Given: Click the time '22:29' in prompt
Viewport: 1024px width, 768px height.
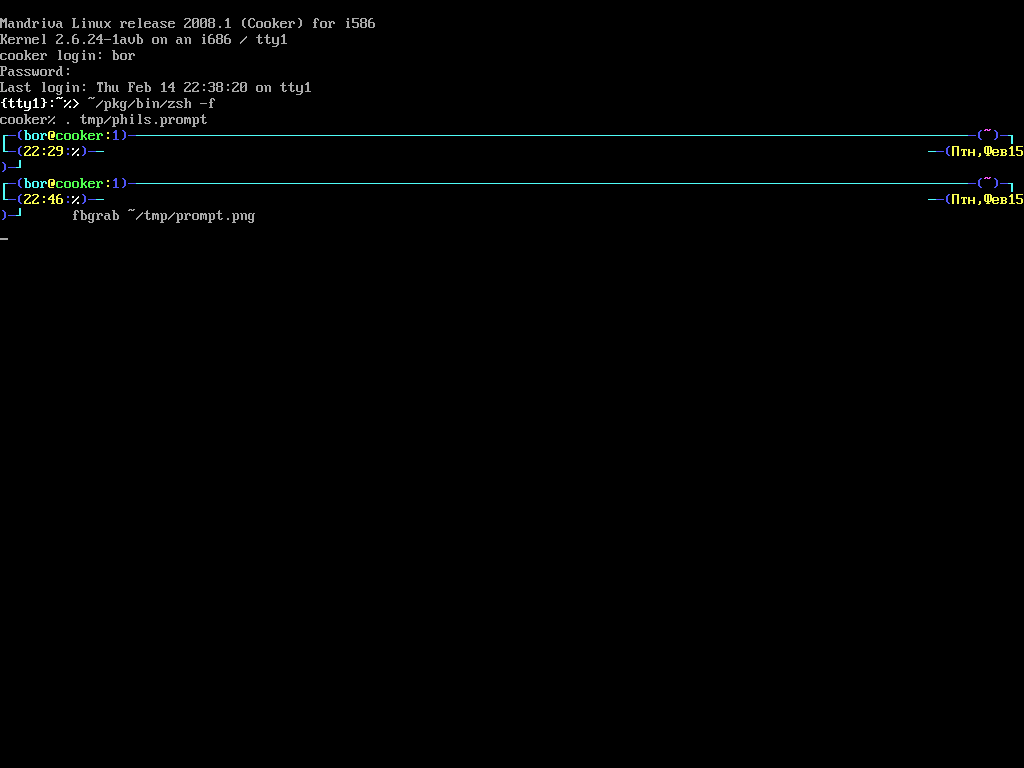Looking at the screenshot, I should pos(43,152).
